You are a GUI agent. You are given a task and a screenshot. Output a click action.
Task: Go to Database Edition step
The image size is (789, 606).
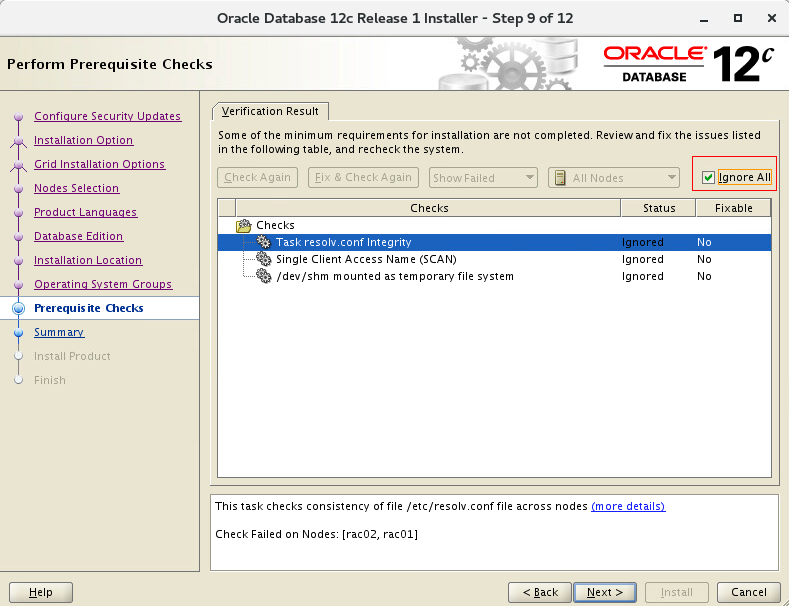coord(78,237)
